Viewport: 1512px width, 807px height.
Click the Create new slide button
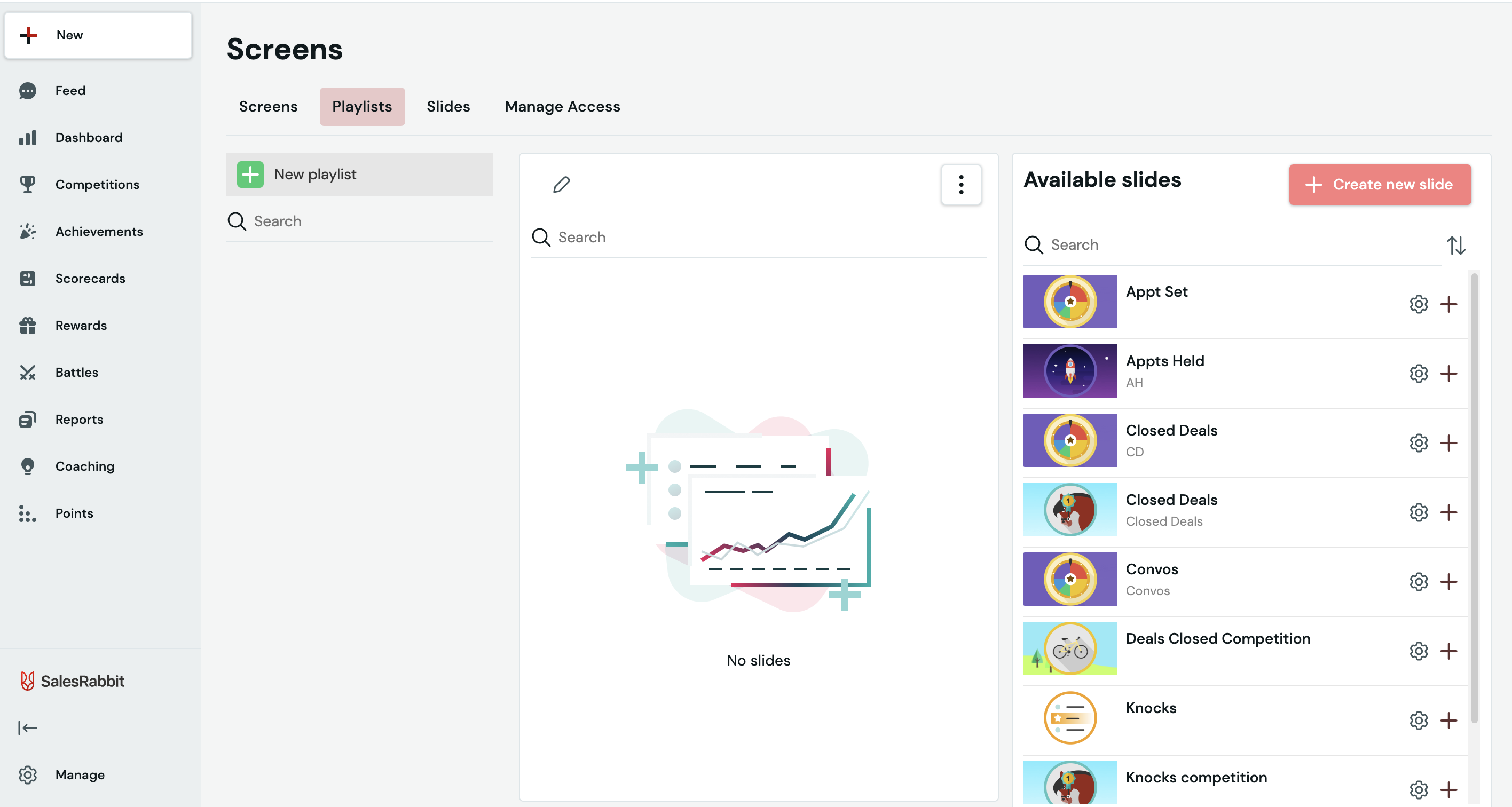pos(1380,184)
